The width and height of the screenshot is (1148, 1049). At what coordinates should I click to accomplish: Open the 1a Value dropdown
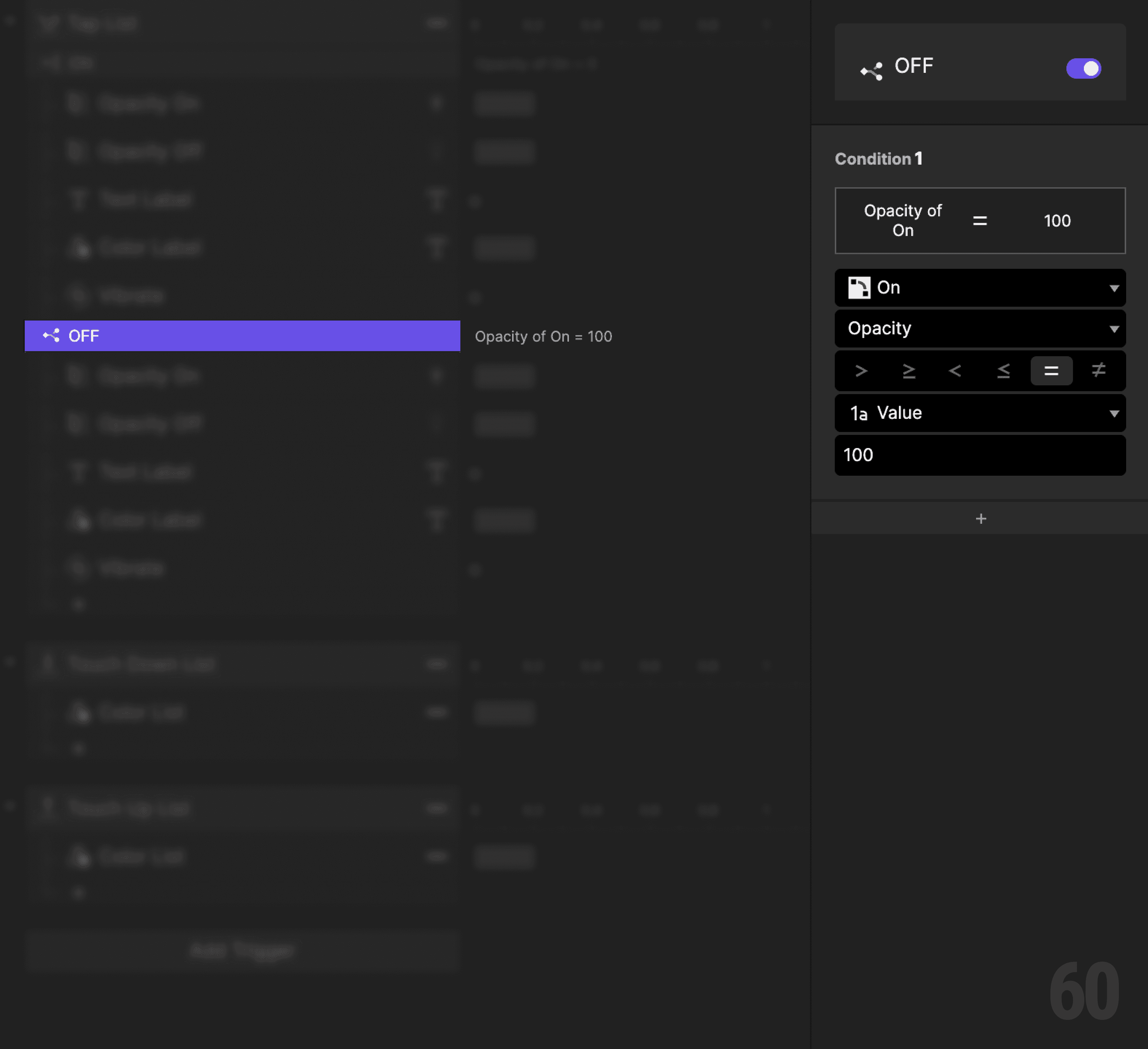(979, 413)
